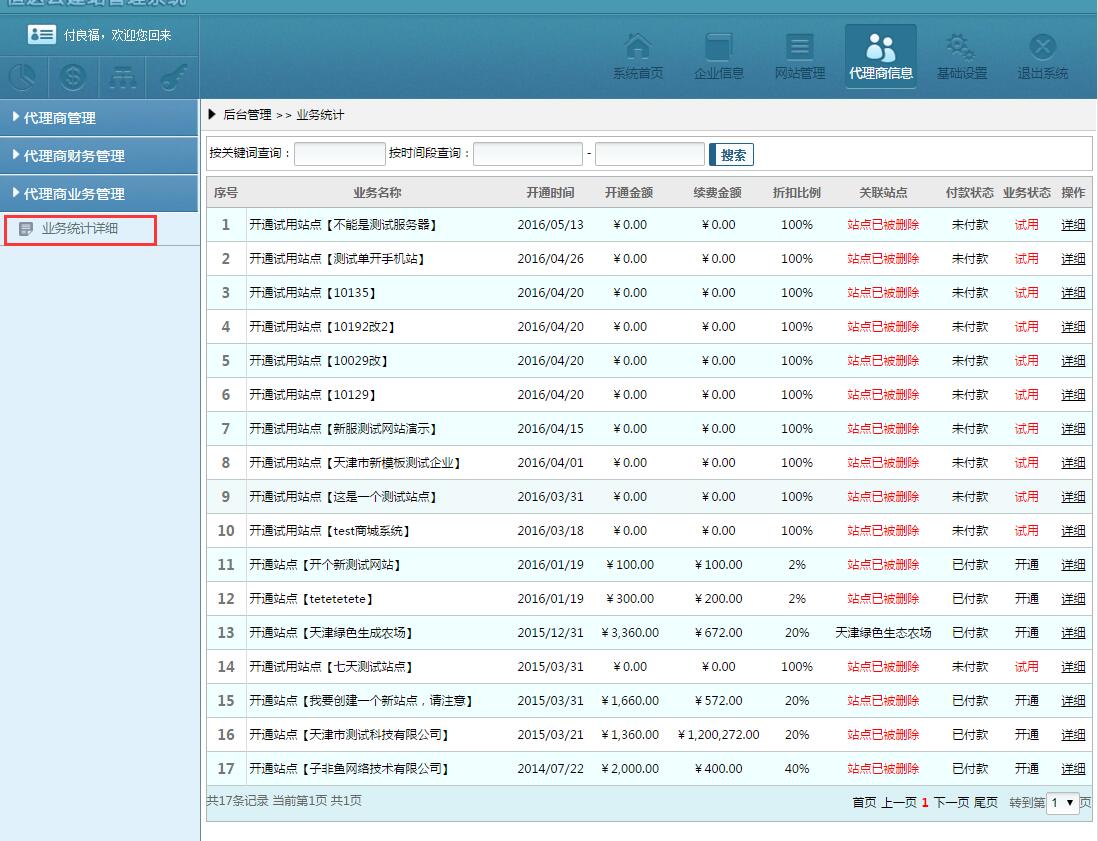Click the pie chart icon in sidebar header
This screenshot has height=841, width=1098.
click(24, 77)
